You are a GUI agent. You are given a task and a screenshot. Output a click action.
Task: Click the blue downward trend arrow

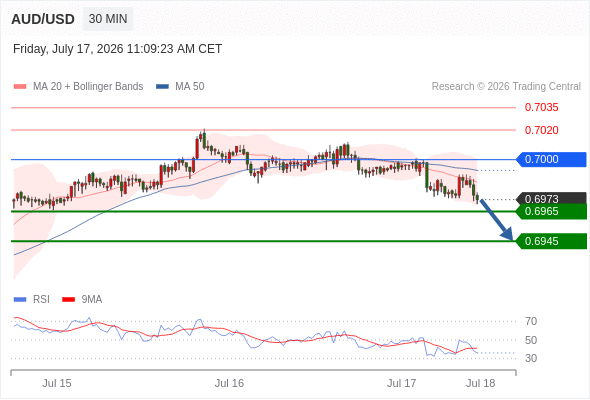click(x=497, y=220)
